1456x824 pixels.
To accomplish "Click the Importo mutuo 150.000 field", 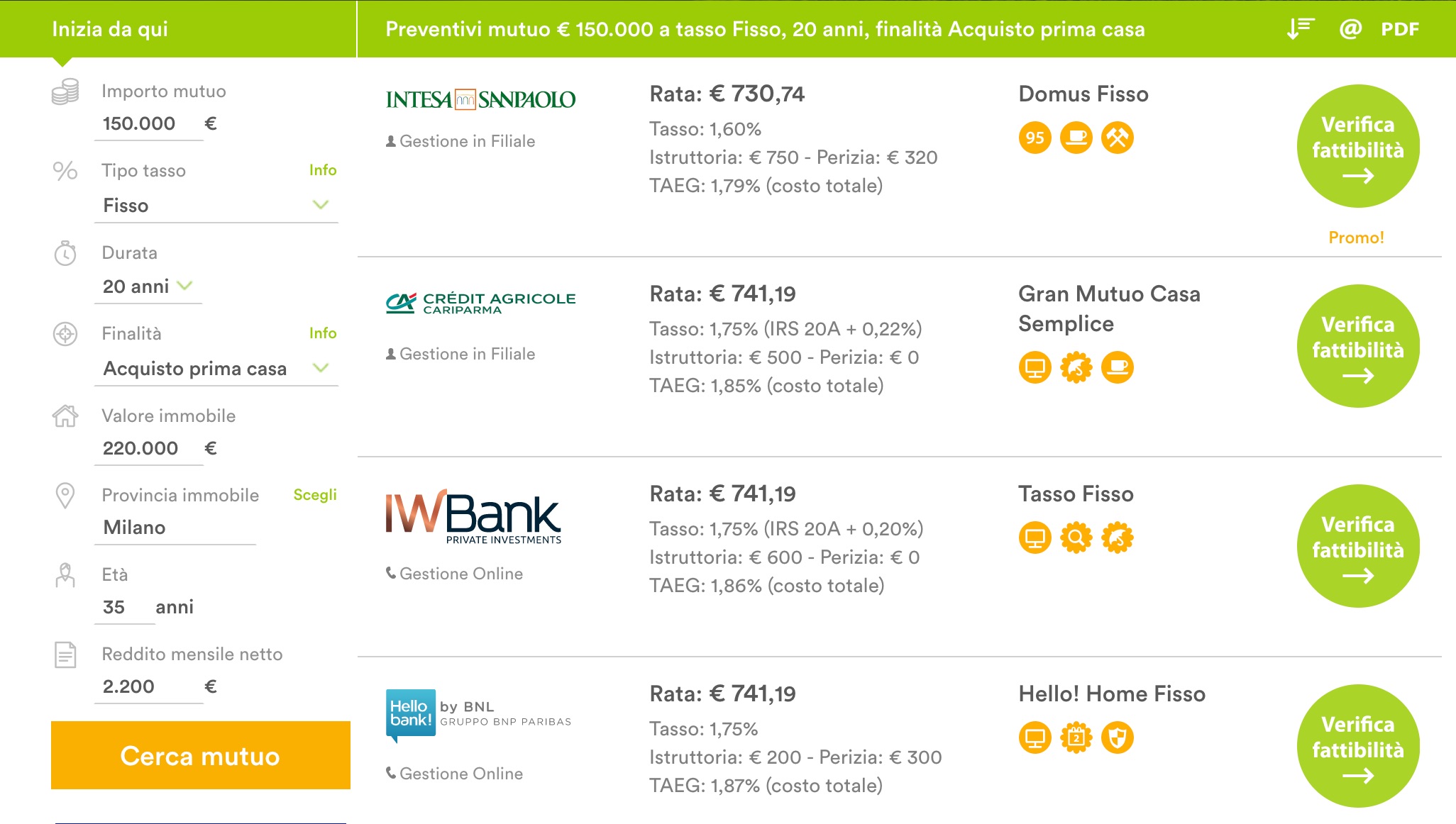I will pyautogui.click(x=149, y=124).
